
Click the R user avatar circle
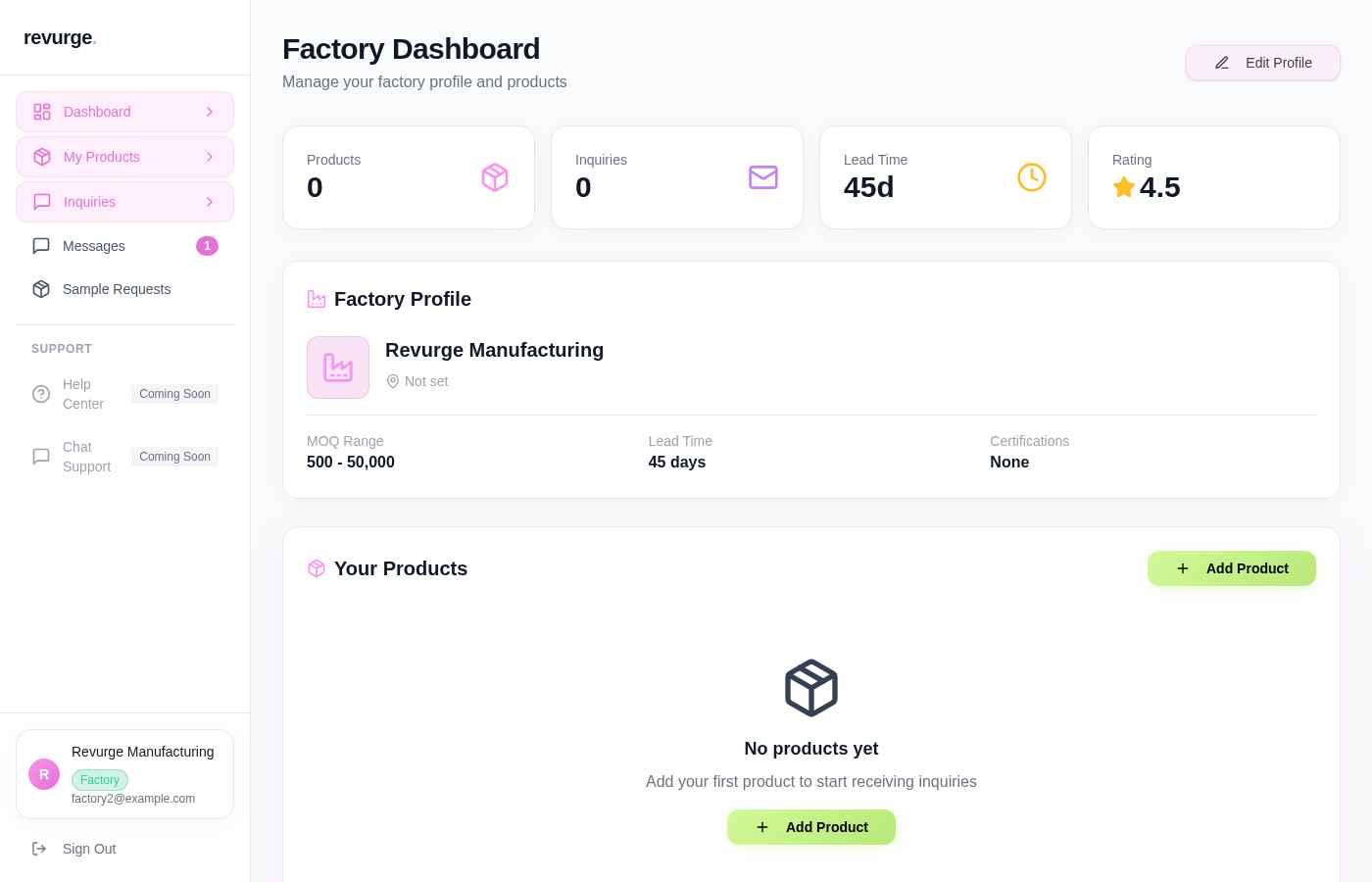(44, 774)
